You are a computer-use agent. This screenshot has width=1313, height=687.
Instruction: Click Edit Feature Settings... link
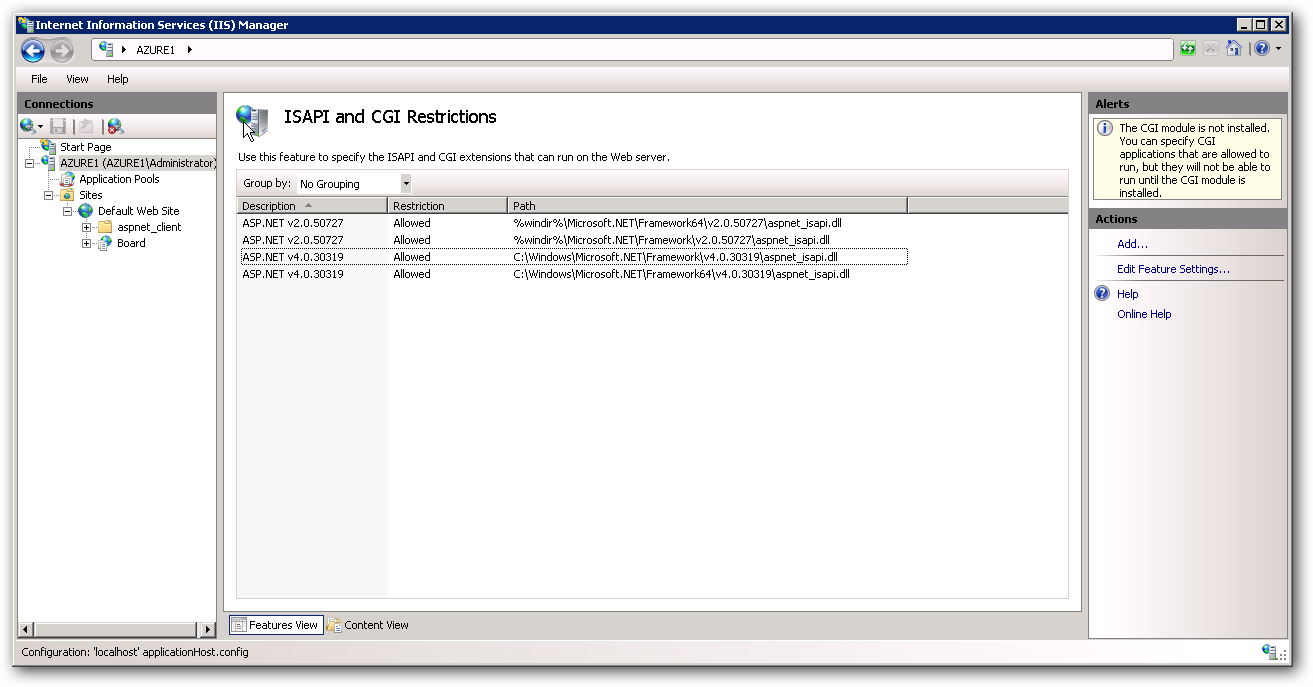[1173, 269]
